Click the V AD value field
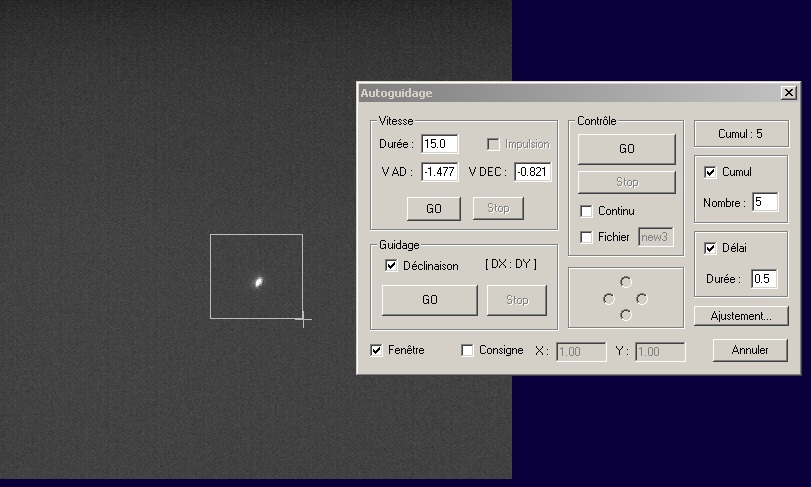The height and width of the screenshot is (487, 811). 440,172
